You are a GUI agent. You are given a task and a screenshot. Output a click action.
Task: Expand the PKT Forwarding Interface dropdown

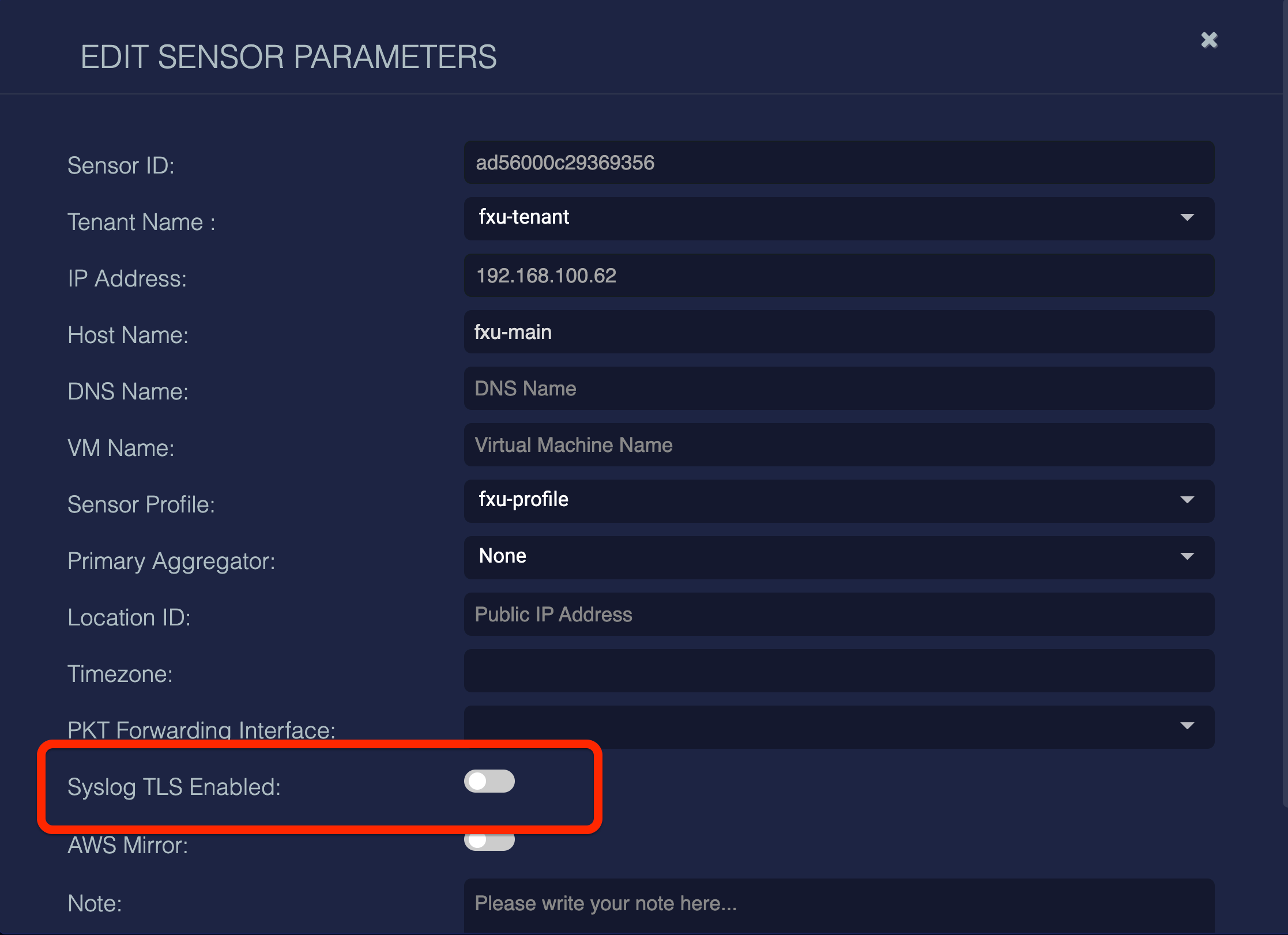[x=839, y=727]
